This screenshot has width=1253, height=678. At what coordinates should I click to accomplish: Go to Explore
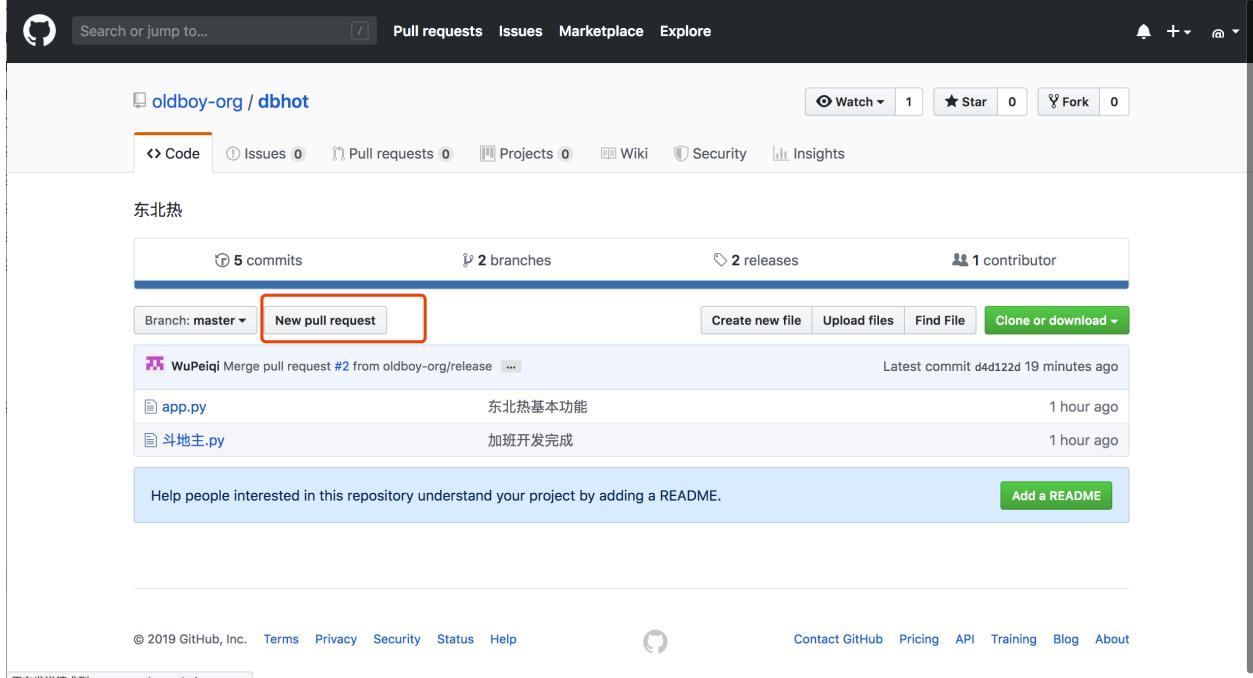pyautogui.click(x=686, y=31)
